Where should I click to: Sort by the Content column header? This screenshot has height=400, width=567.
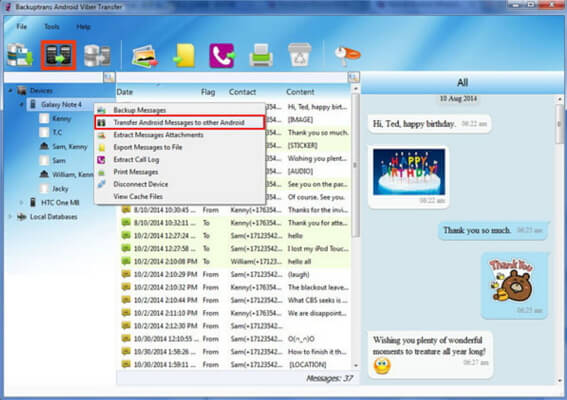pos(300,92)
